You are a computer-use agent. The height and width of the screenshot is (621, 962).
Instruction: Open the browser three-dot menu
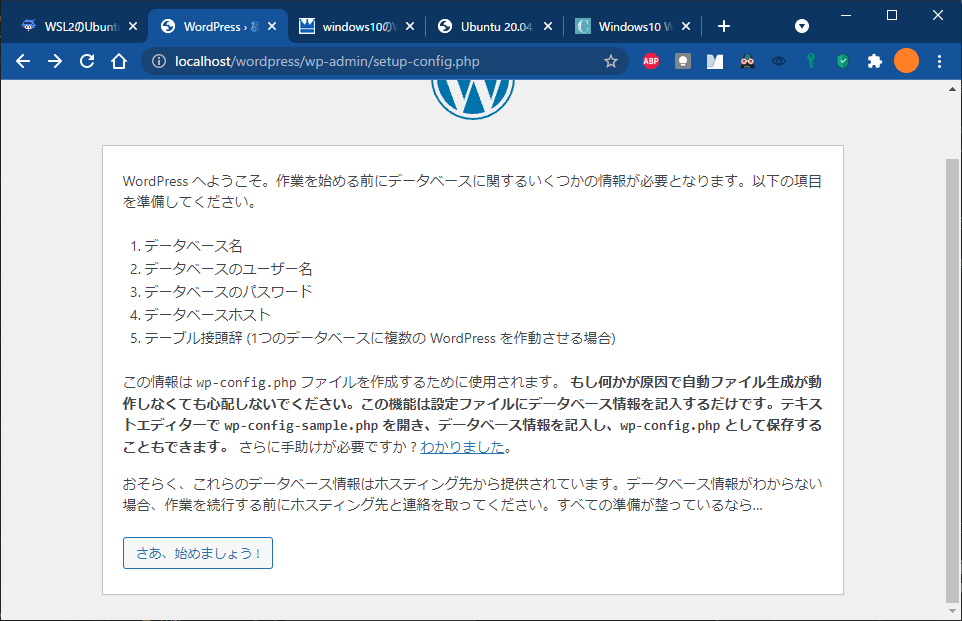click(x=939, y=61)
